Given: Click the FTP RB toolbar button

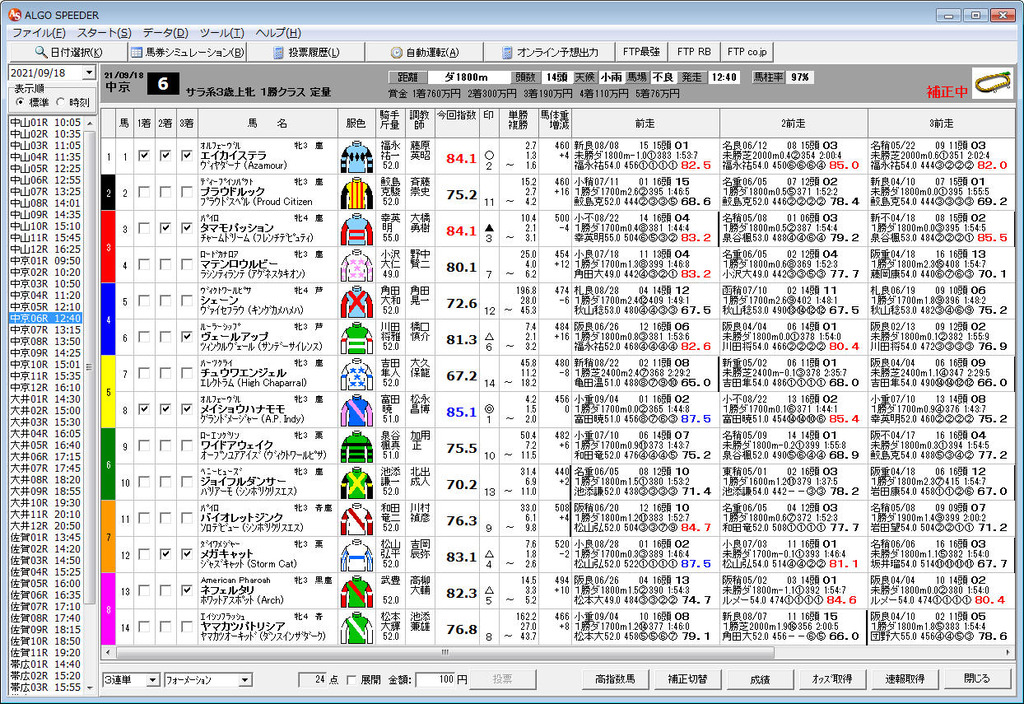Looking at the screenshot, I should tap(694, 52).
